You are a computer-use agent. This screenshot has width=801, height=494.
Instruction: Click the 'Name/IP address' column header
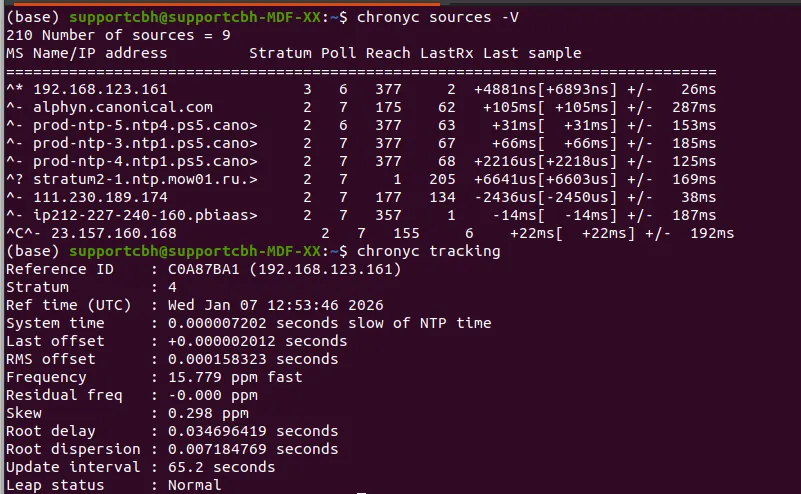100,53
